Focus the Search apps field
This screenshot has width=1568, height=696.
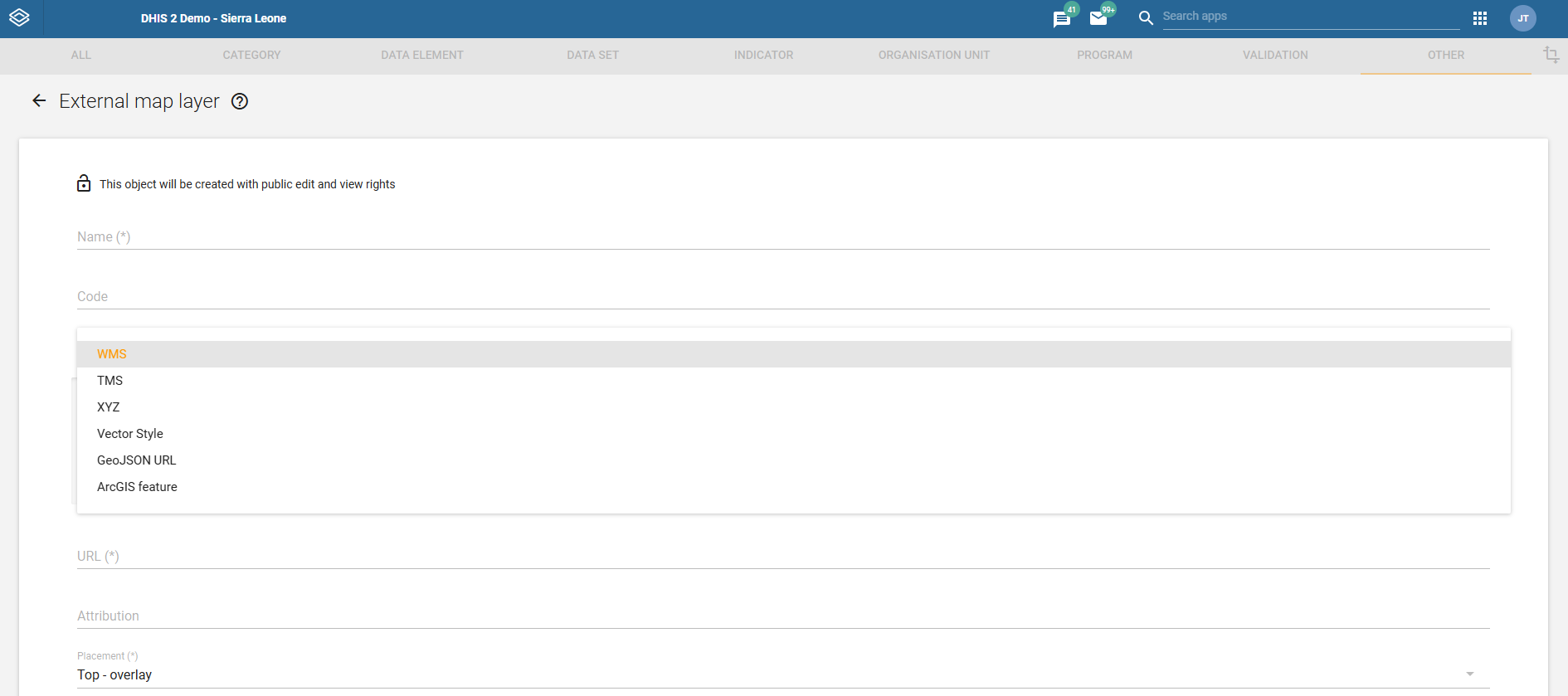click(1311, 17)
